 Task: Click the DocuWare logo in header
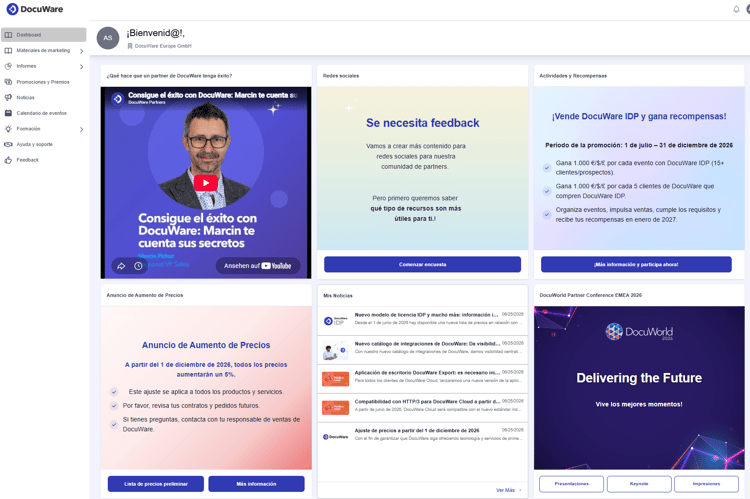(34, 9)
